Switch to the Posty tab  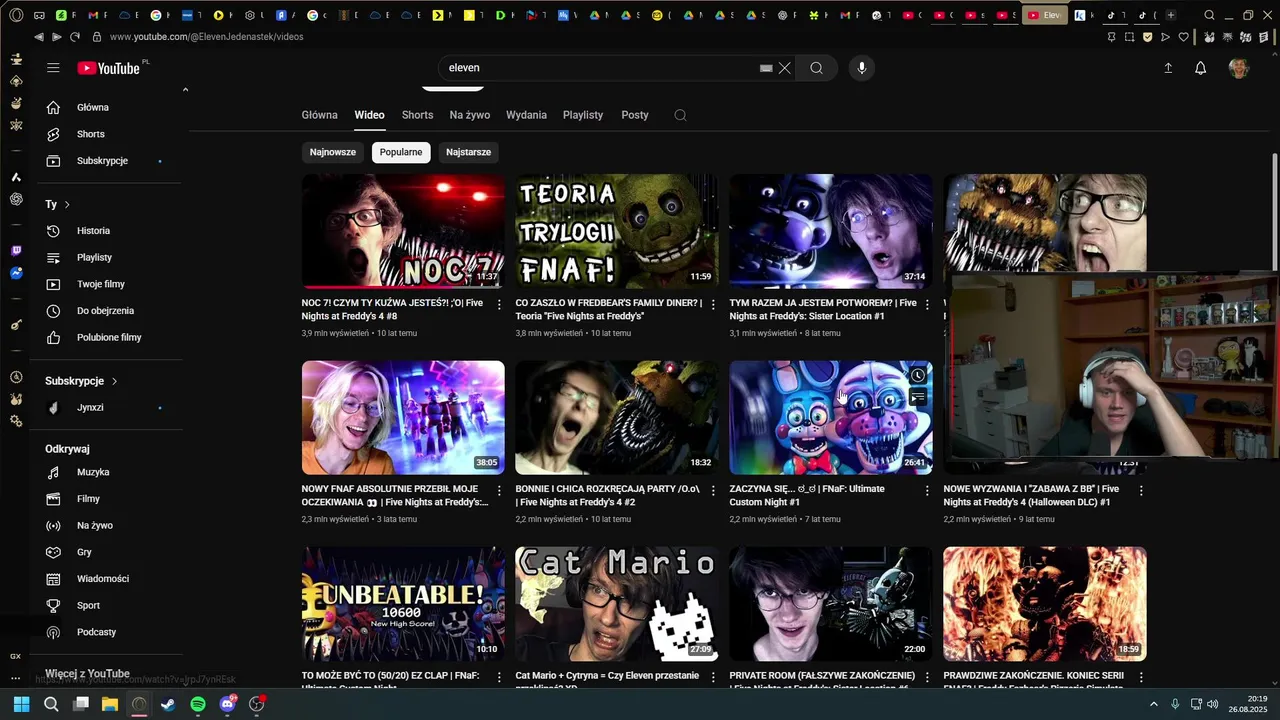635,115
